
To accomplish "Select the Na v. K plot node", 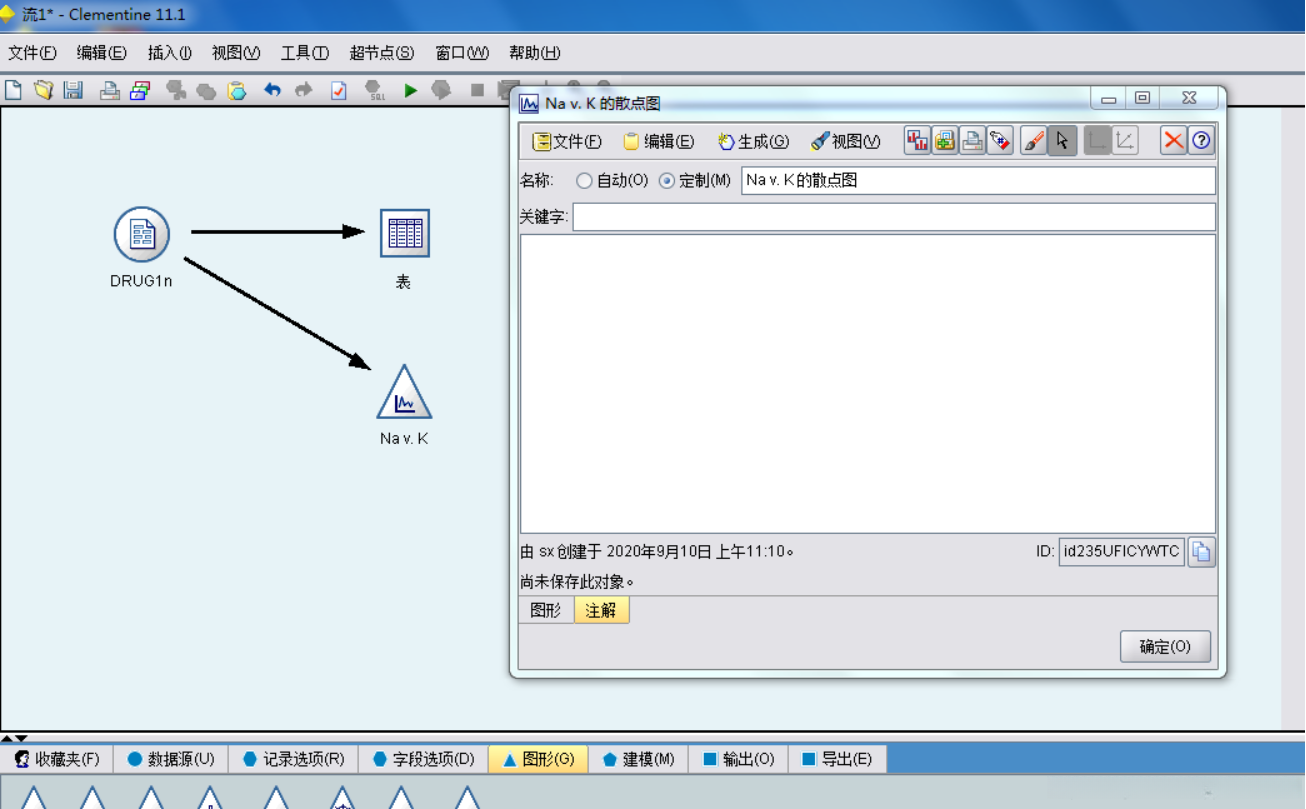I will (x=404, y=392).
